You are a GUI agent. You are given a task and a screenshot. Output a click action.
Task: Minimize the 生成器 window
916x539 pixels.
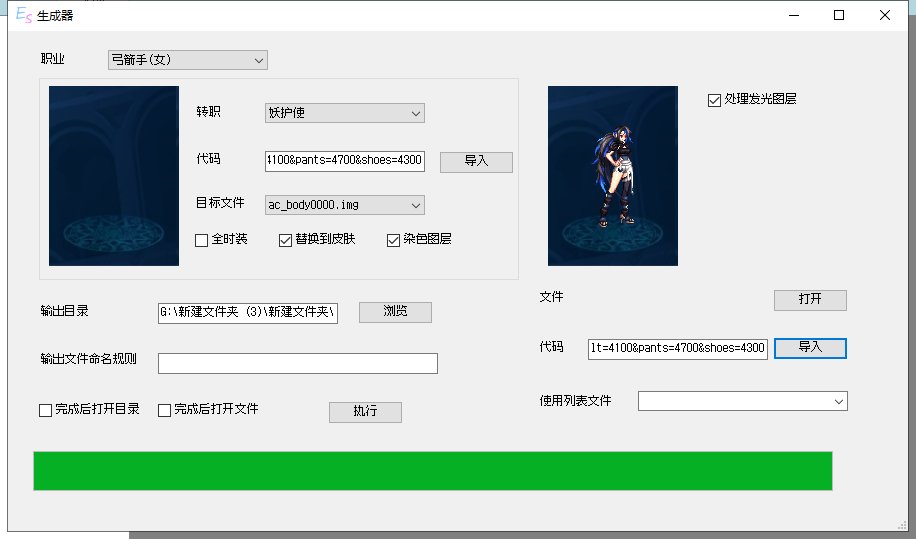(793, 15)
